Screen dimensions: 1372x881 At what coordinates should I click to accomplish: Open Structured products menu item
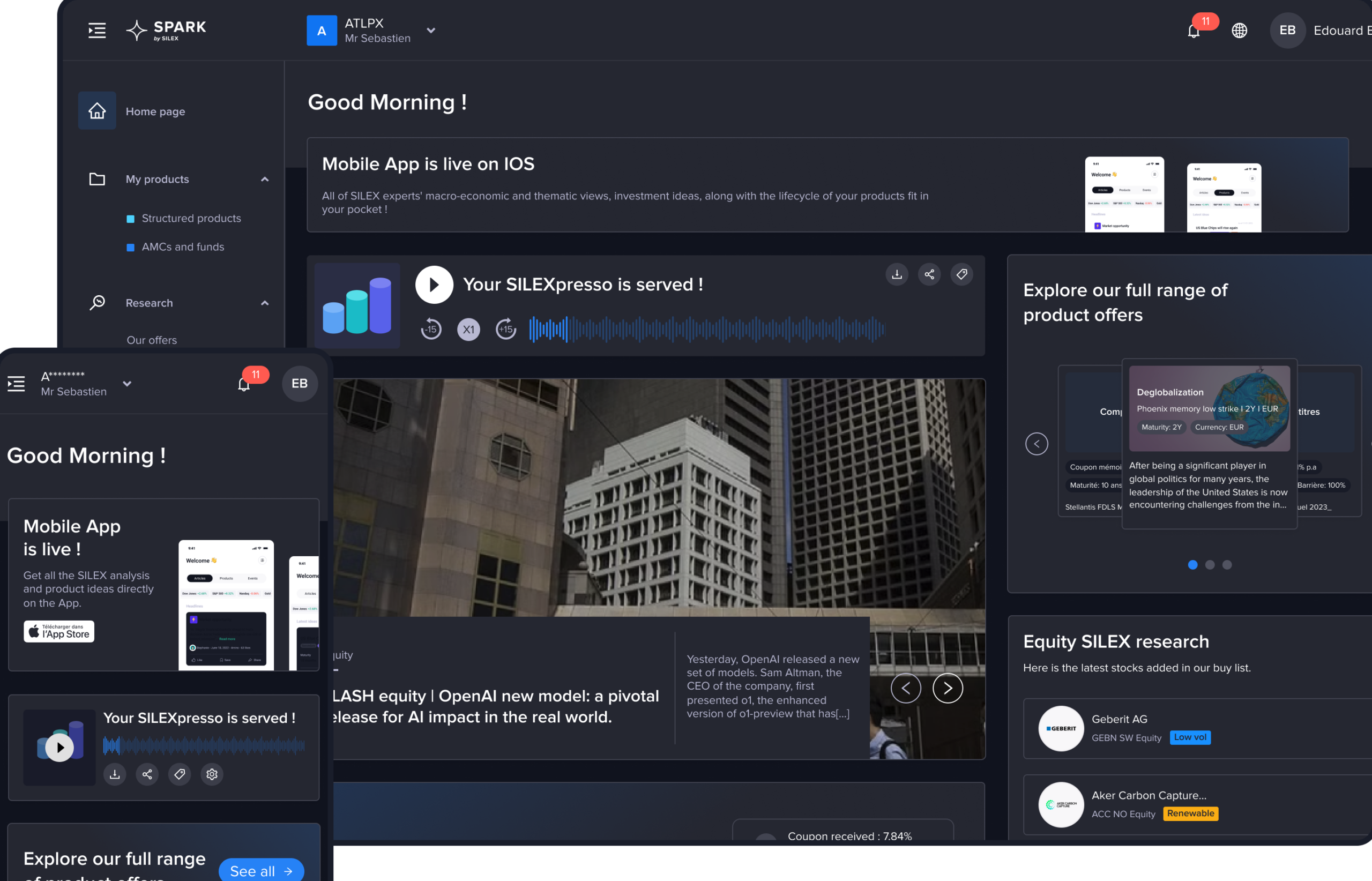(191, 218)
